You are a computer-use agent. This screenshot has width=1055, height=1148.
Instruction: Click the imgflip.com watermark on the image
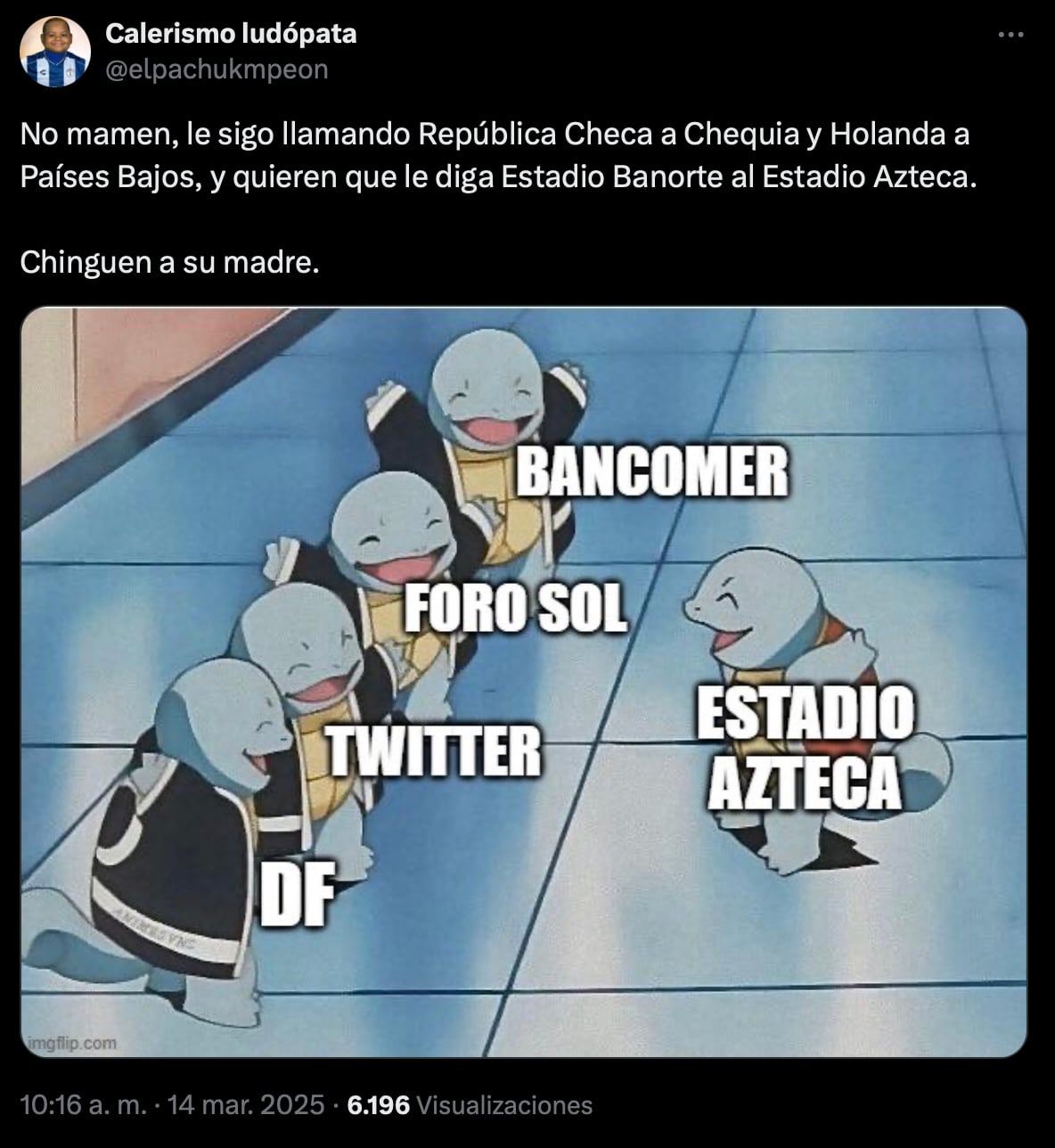coord(70,1043)
